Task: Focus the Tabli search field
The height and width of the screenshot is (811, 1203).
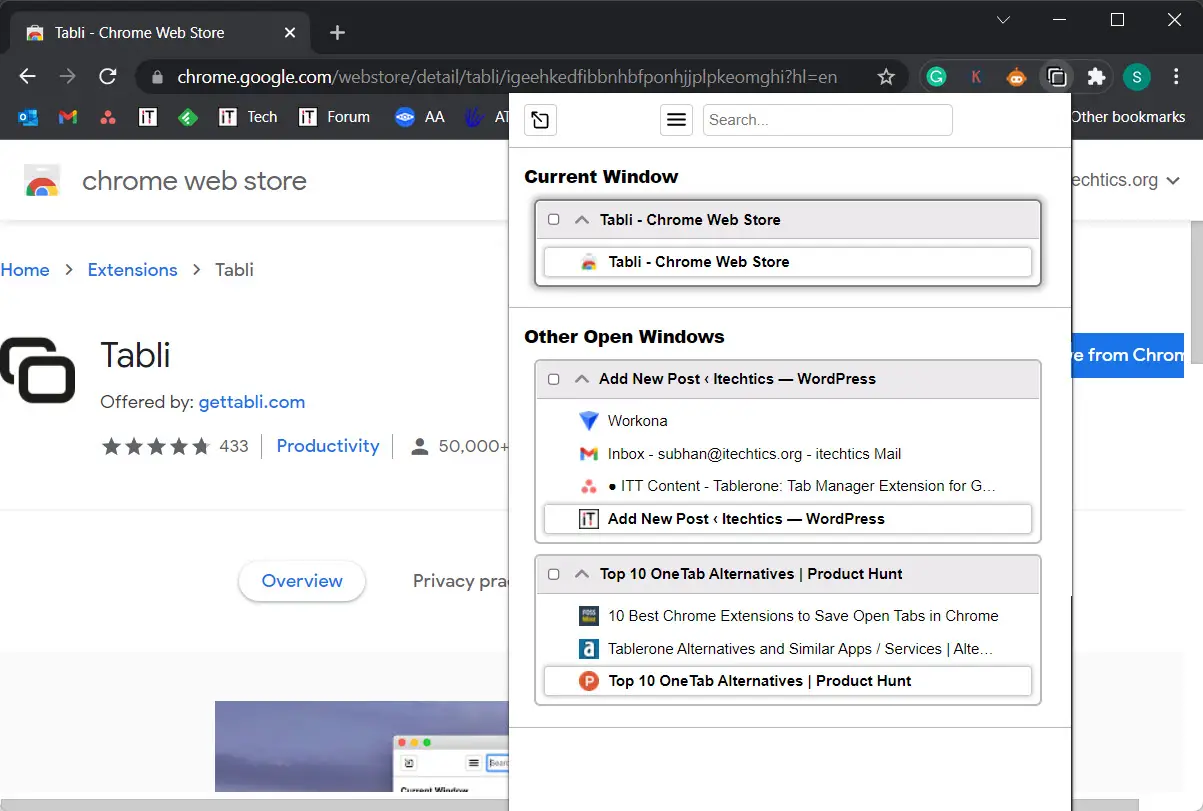Action: 828,120
